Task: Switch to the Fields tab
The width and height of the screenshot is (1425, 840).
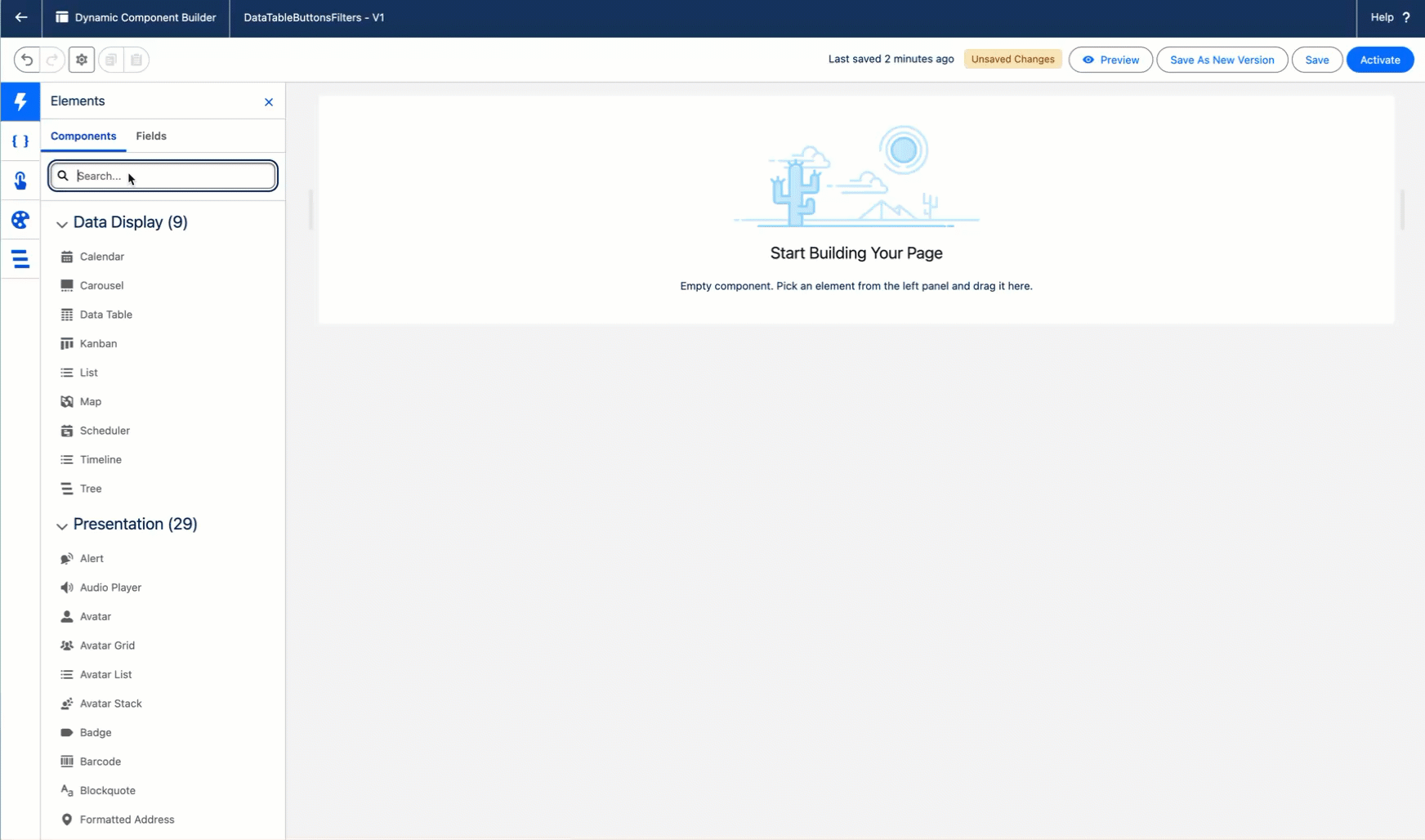Action: click(x=151, y=136)
